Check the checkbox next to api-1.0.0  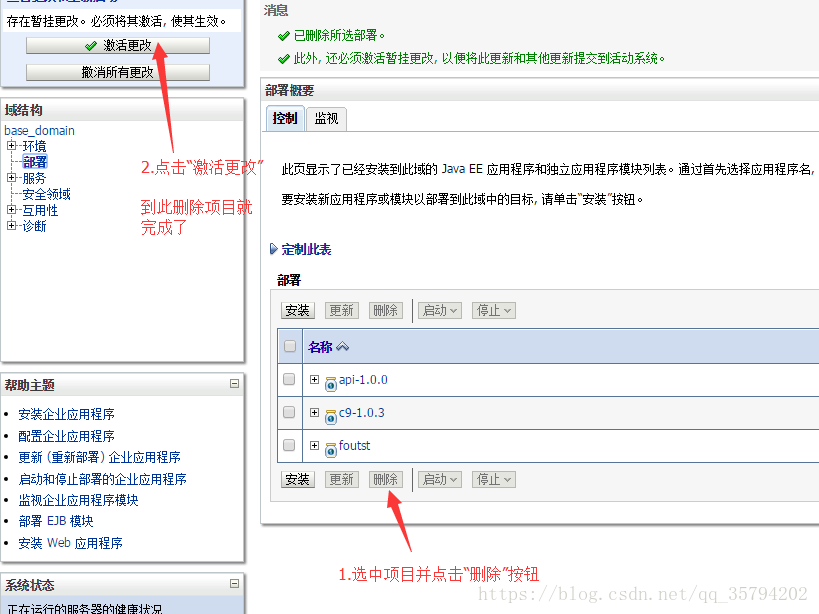(288, 380)
